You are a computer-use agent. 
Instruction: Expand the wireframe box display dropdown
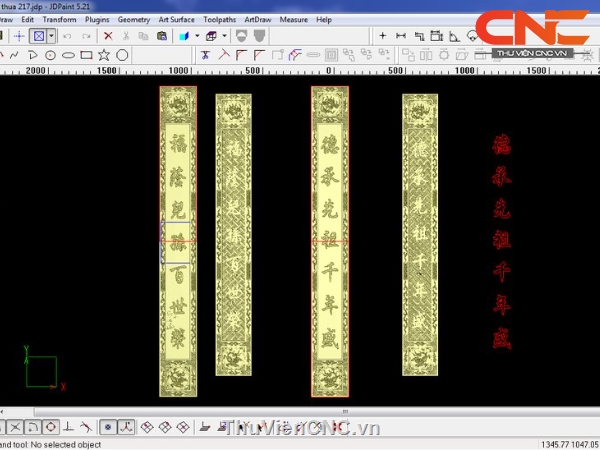[225, 36]
